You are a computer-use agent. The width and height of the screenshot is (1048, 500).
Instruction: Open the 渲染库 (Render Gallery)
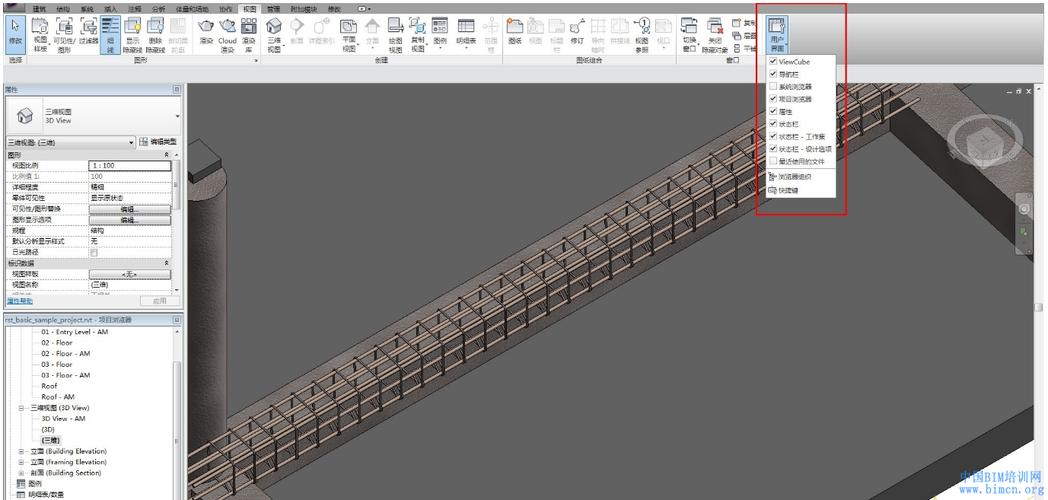pos(249,35)
